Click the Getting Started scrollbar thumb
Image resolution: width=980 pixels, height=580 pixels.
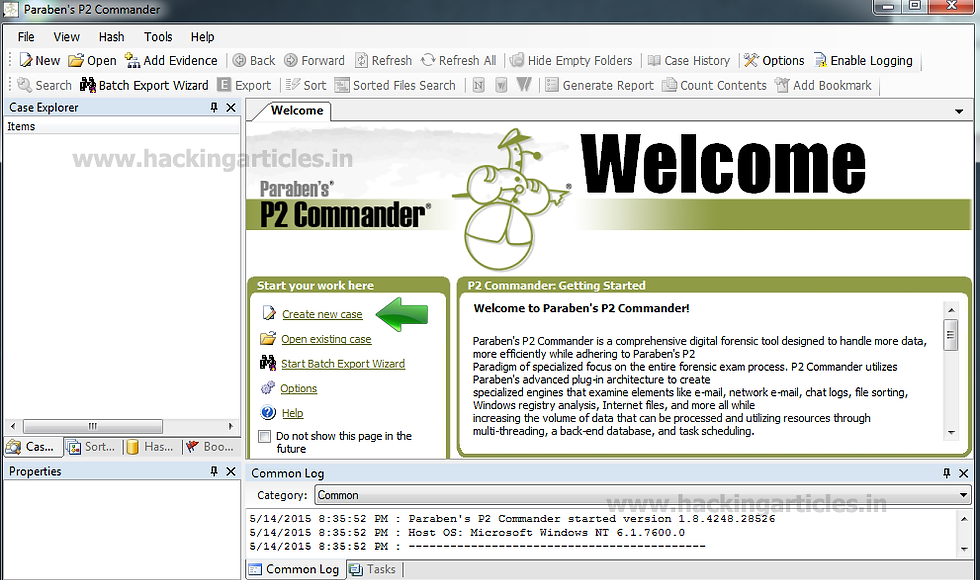(951, 335)
